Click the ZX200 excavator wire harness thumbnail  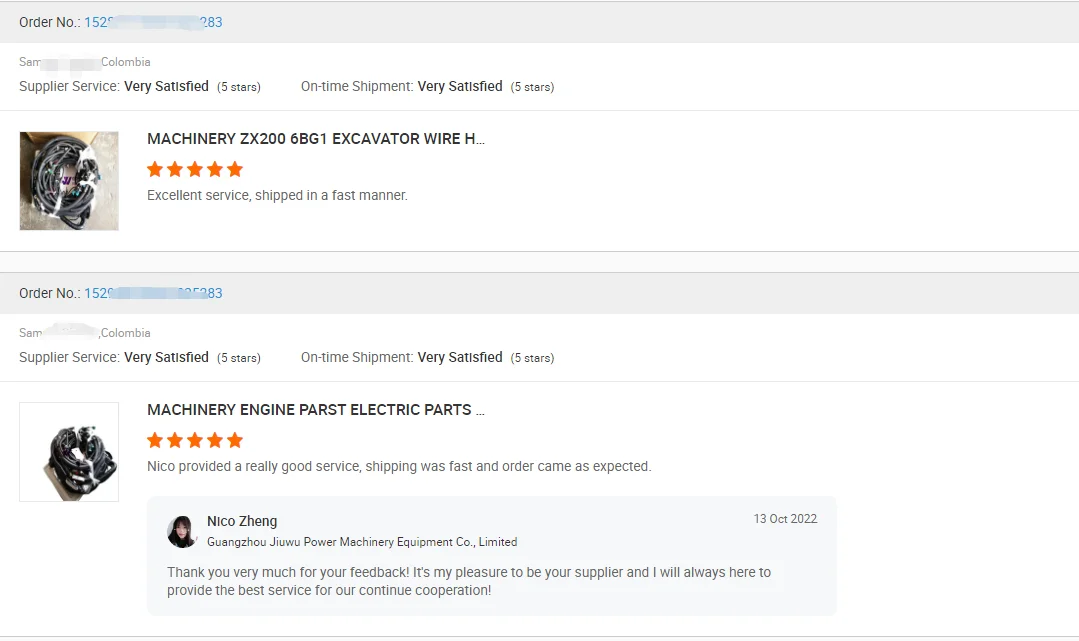(x=69, y=181)
